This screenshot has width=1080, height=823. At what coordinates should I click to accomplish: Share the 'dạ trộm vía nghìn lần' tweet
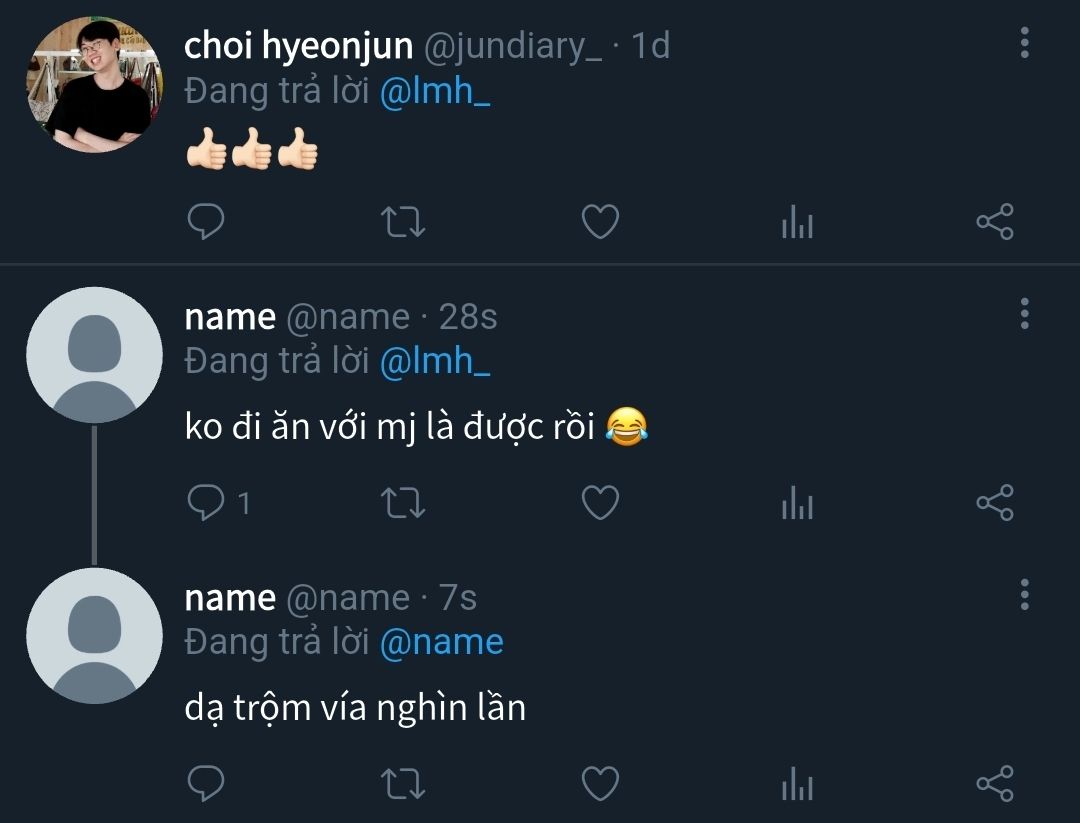point(994,783)
